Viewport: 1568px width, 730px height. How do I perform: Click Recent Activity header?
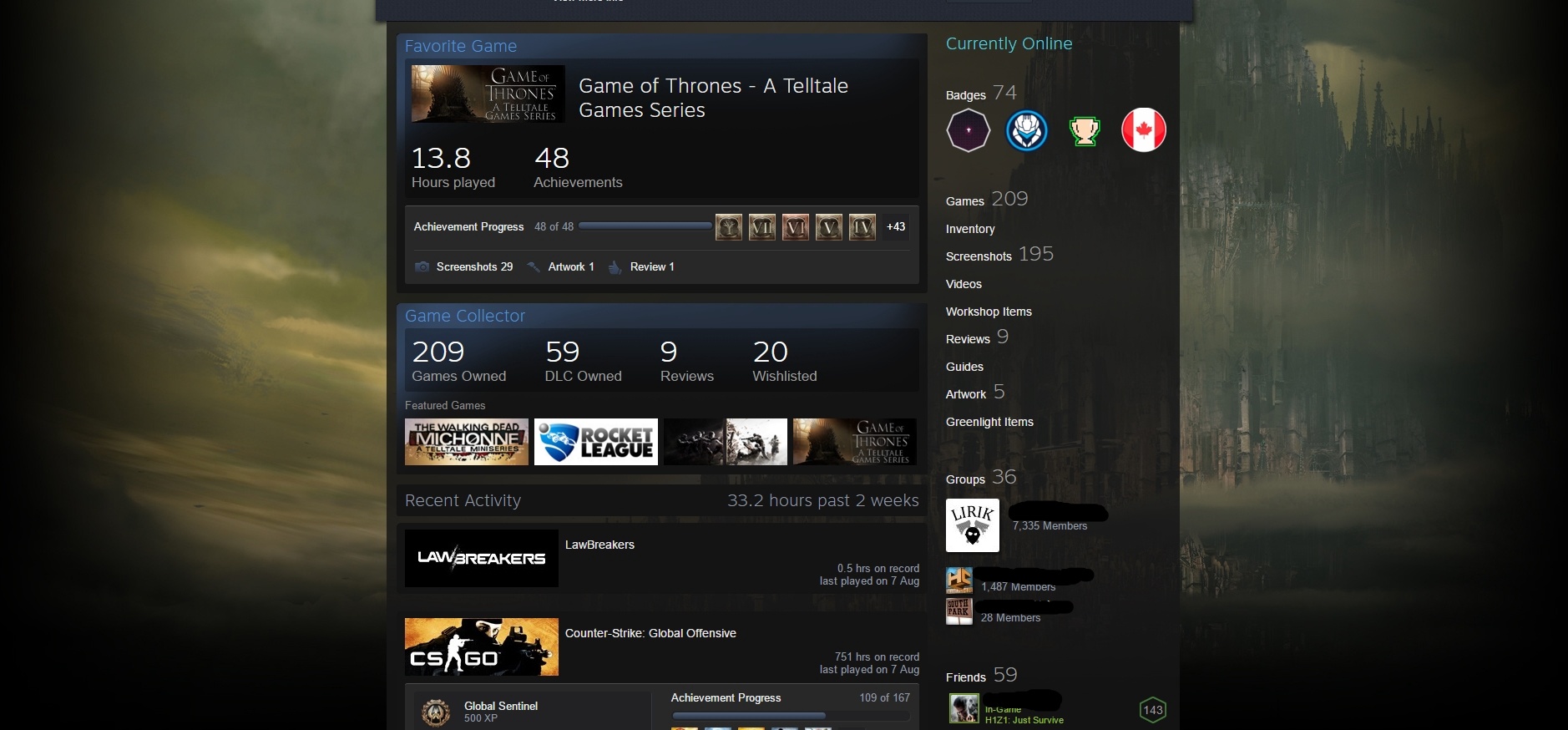tap(463, 500)
